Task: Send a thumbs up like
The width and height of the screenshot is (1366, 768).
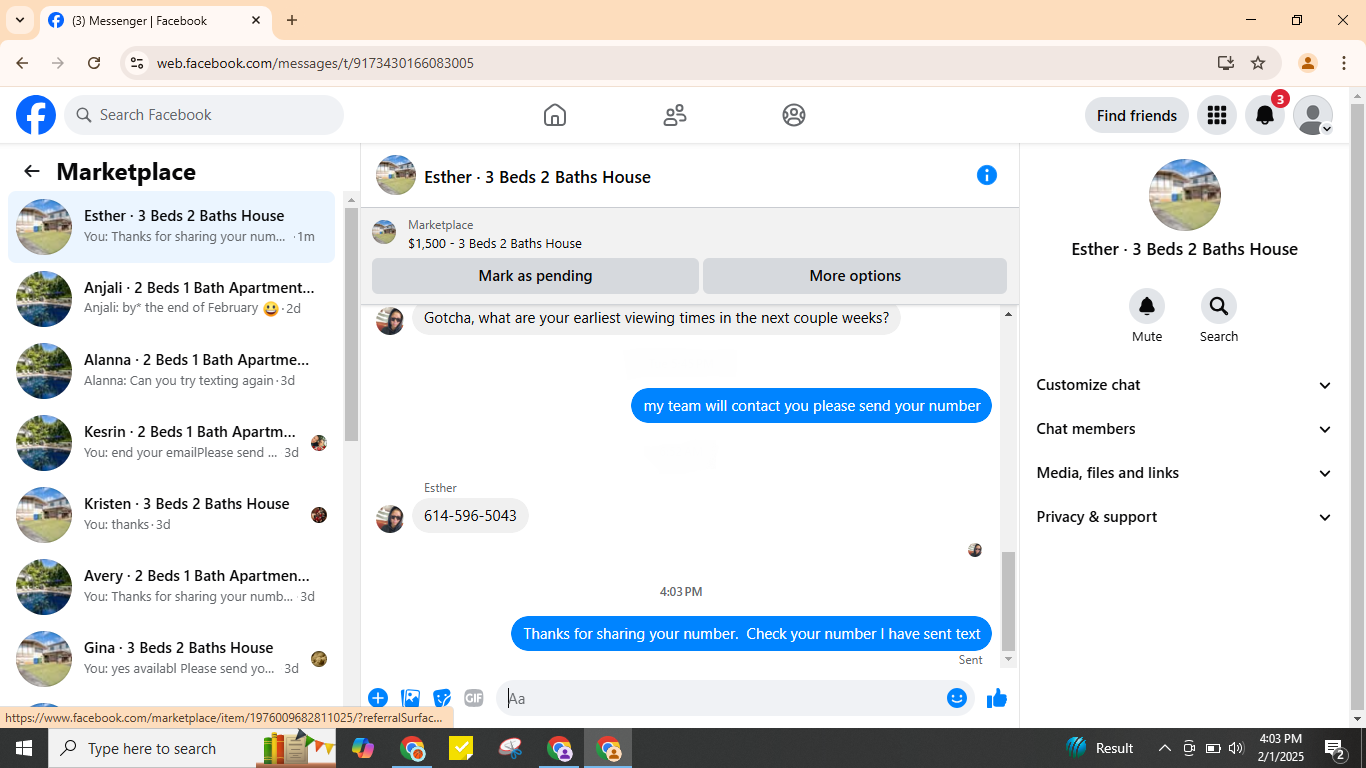Action: click(x=997, y=698)
